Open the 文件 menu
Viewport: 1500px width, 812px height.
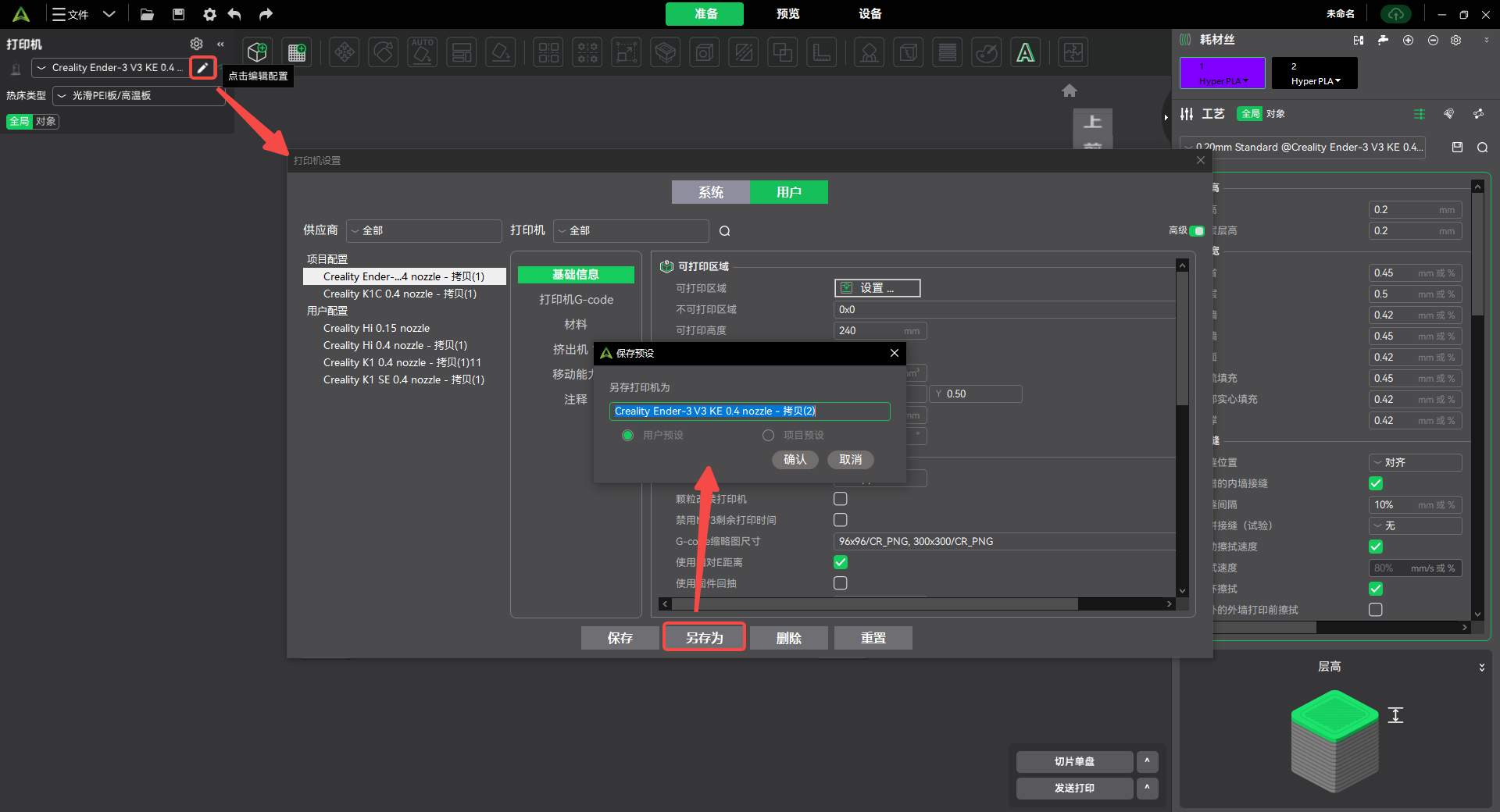coord(70,14)
